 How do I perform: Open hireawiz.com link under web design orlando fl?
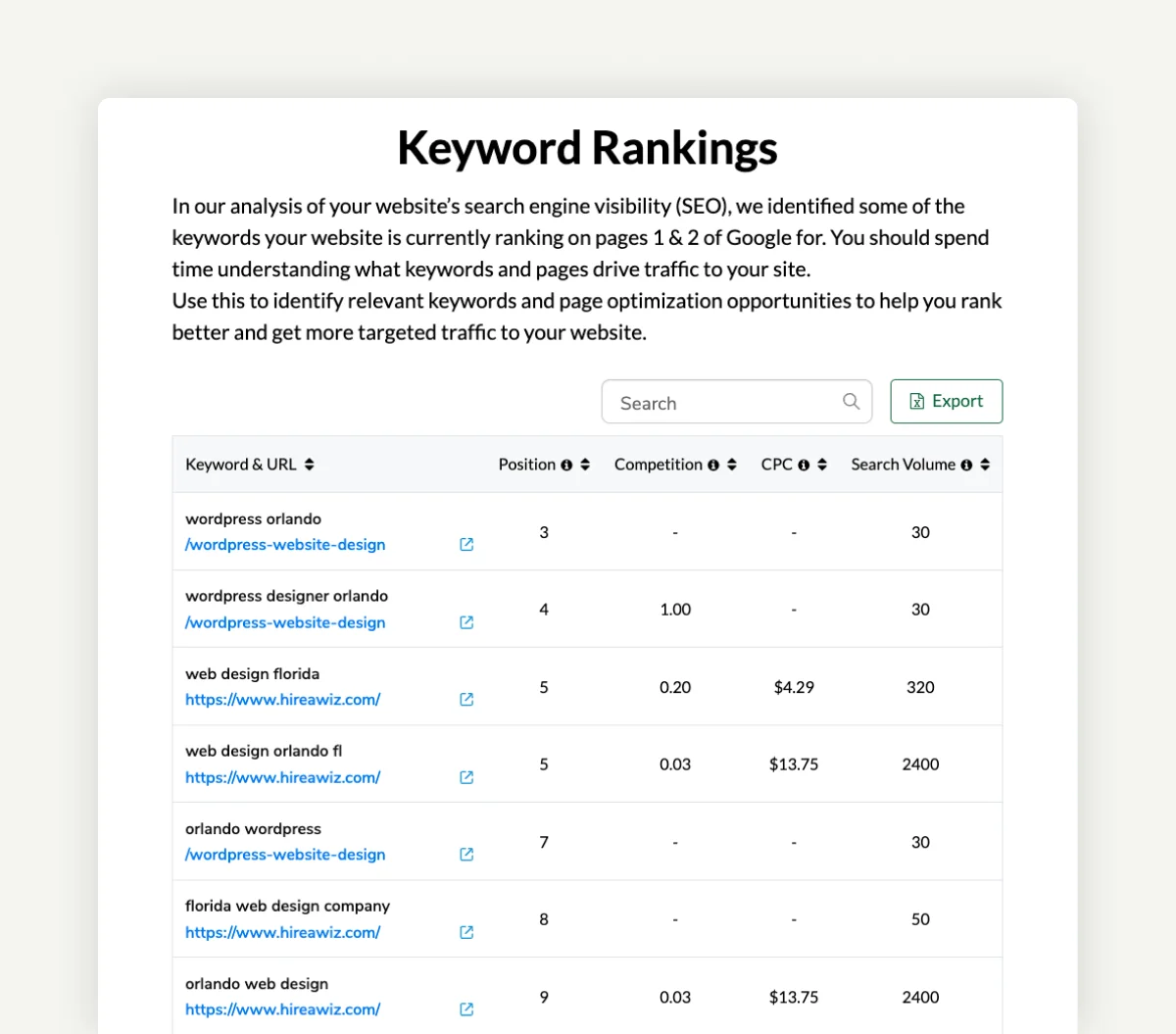pyautogui.click(x=282, y=777)
